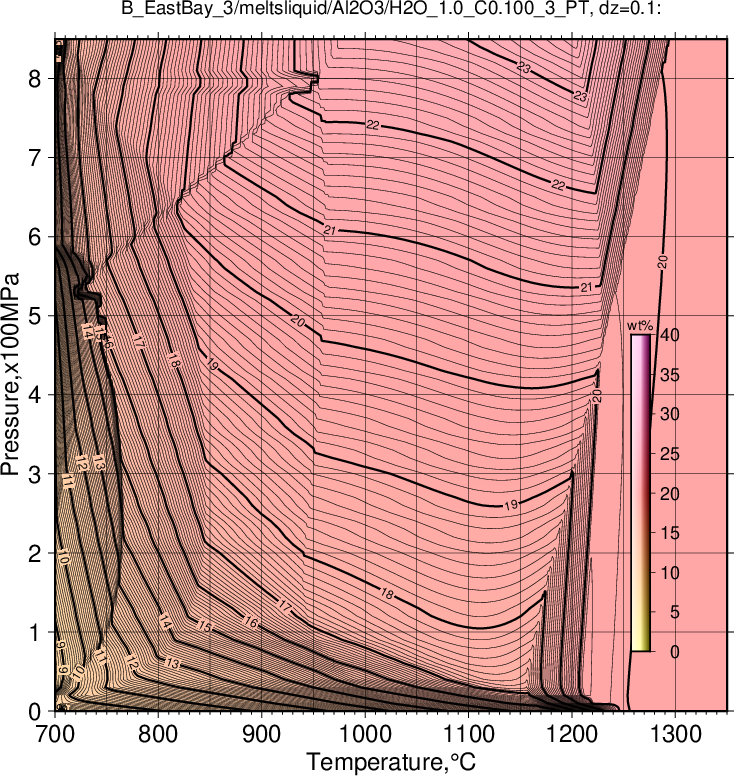Click contour label 20 between 900 and 1000°C
This screenshot has width=734, height=776.
click(x=298, y=322)
